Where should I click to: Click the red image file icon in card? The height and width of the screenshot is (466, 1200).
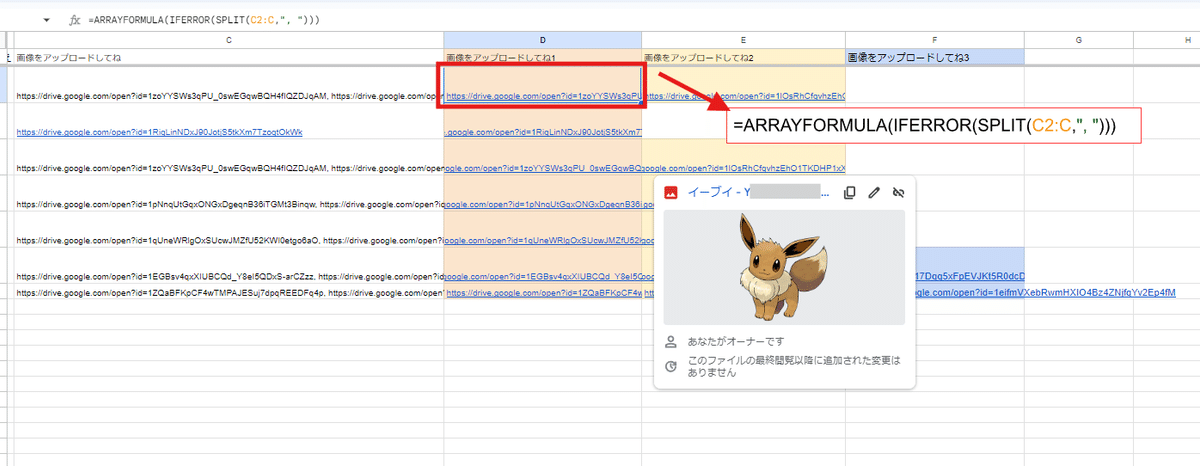click(671, 192)
